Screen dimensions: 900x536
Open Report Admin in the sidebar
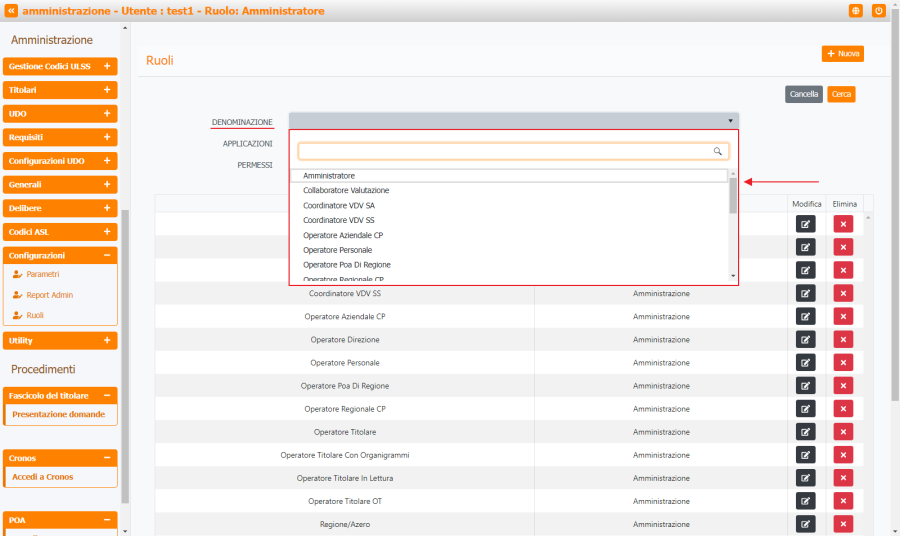click(49, 295)
